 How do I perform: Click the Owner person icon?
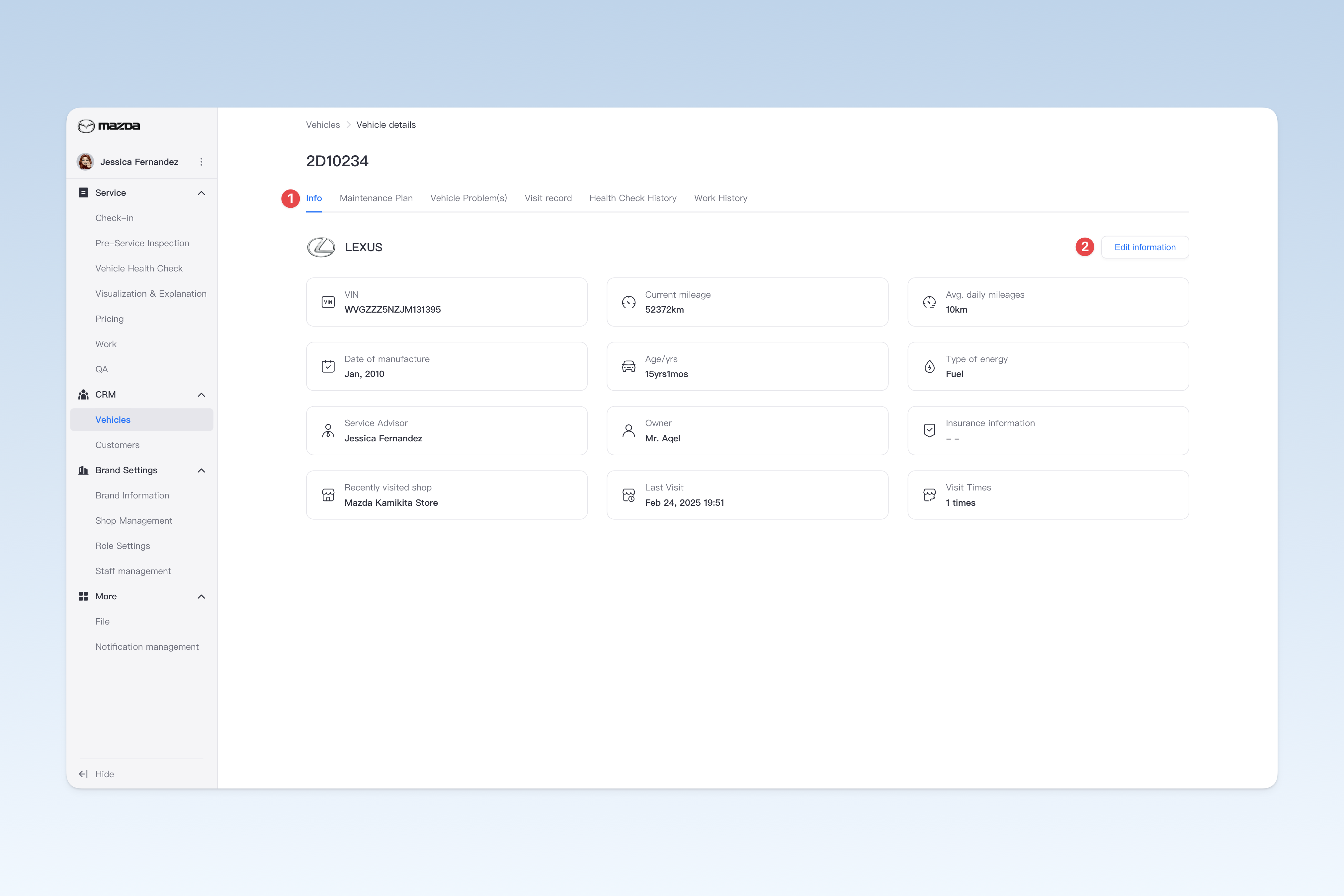[x=629, y=431]
